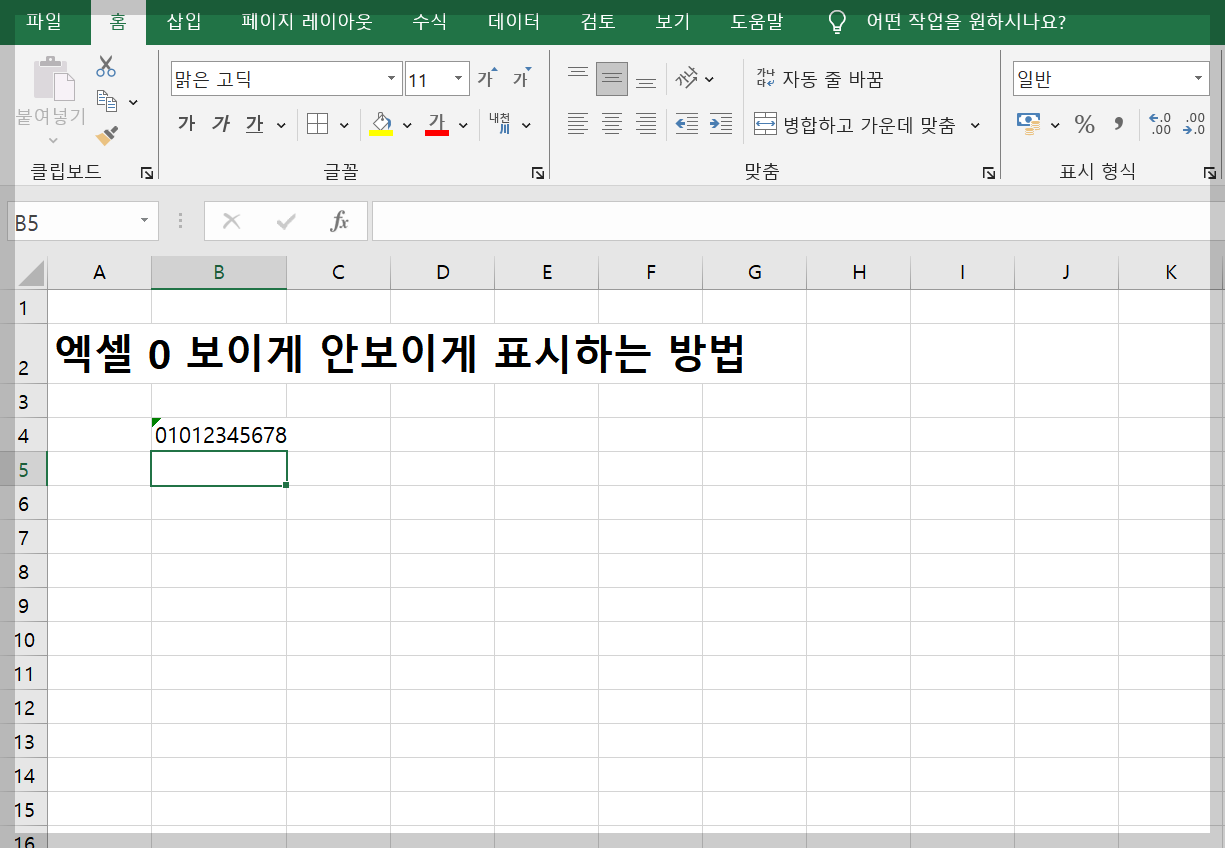
Task: Click decrease decimal icon
Action: [1194, 124]
